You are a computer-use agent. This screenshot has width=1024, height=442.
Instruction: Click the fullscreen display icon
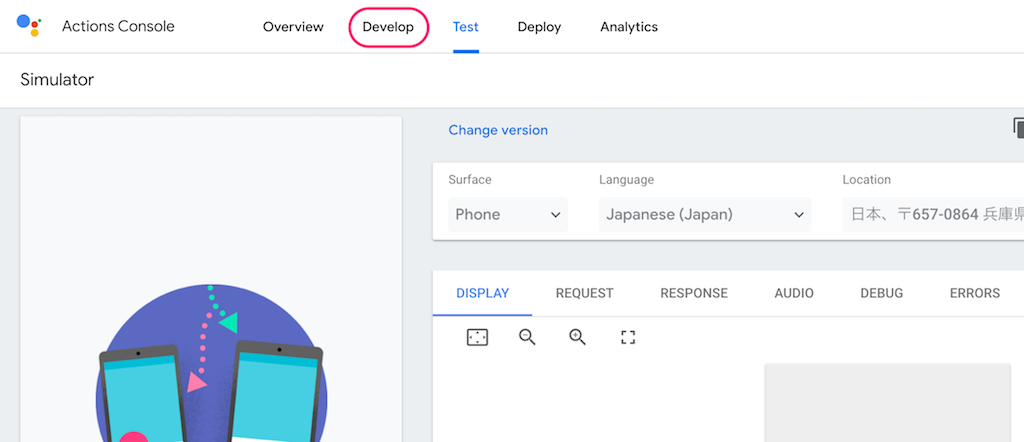coord(628,337)
